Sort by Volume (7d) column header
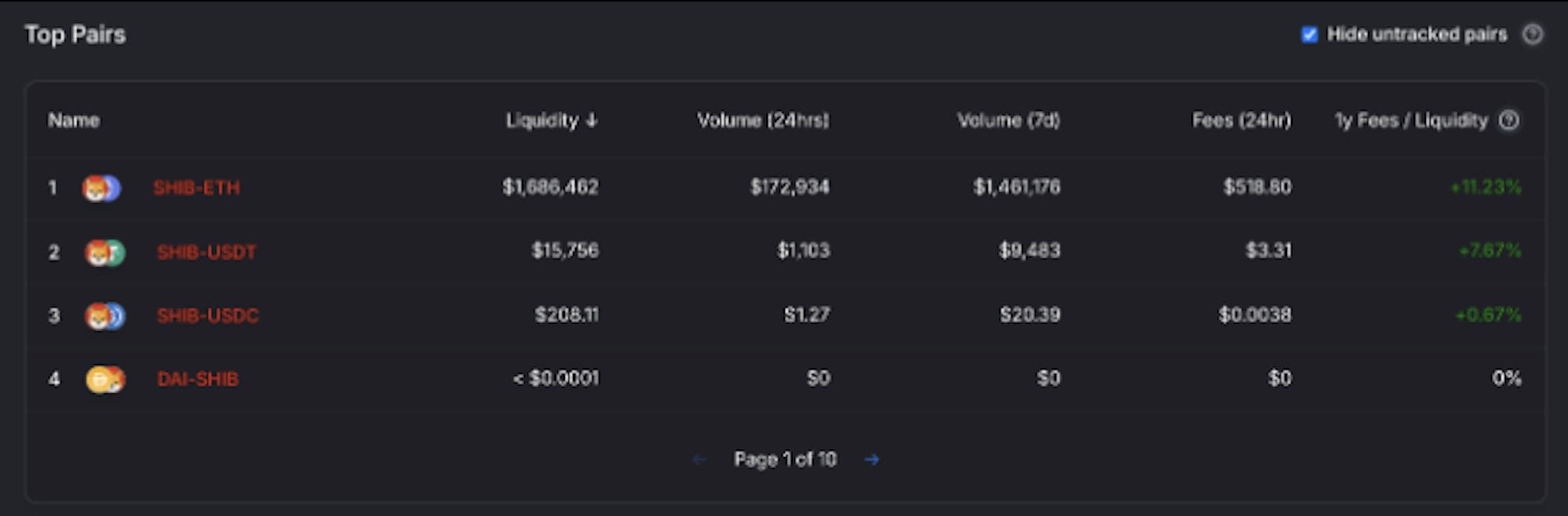This screenshot has height=516, width=1568. [x=1008, y=120]
